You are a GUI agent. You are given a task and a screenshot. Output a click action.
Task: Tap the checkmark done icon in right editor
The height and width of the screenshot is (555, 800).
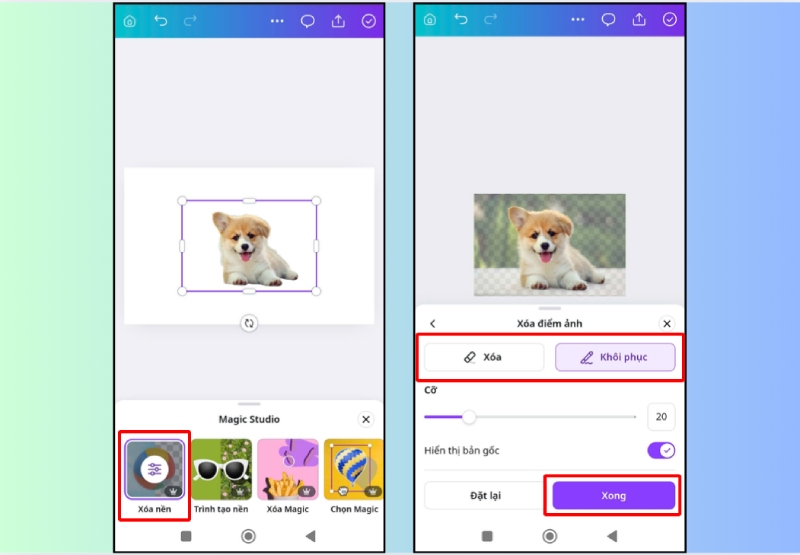(669, 20)
